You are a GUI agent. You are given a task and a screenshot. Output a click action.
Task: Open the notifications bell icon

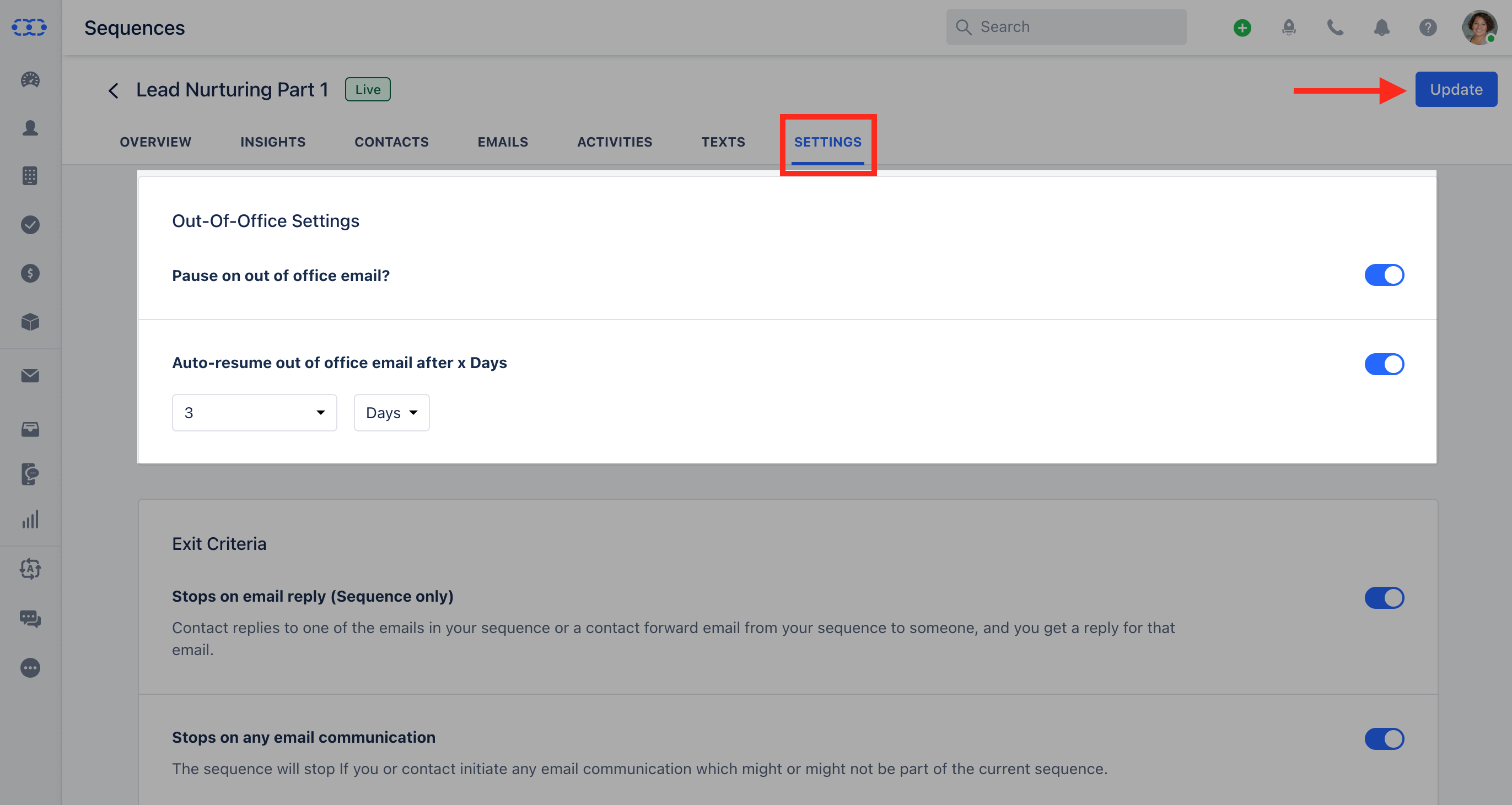point(1382,28)
